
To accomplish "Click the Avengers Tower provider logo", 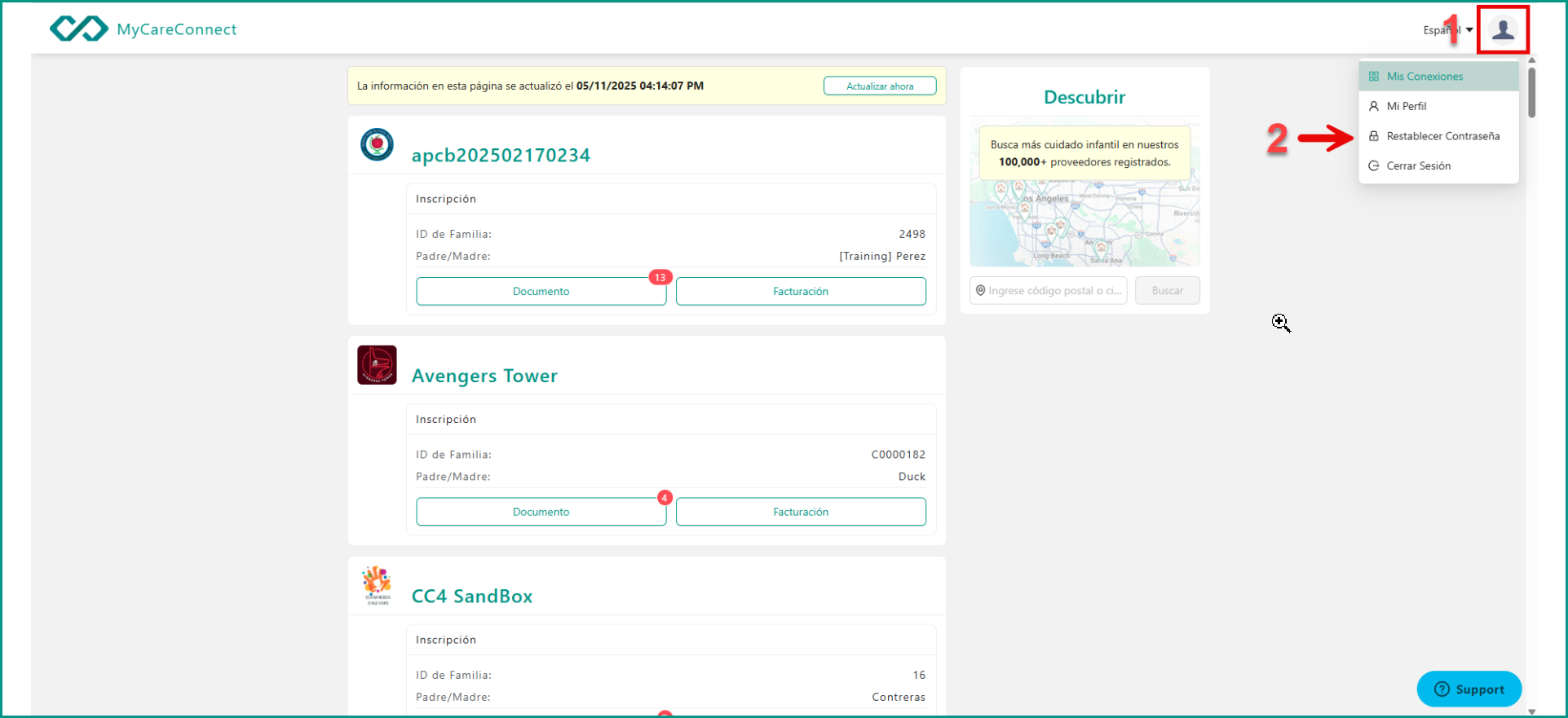I will point(377,365).
